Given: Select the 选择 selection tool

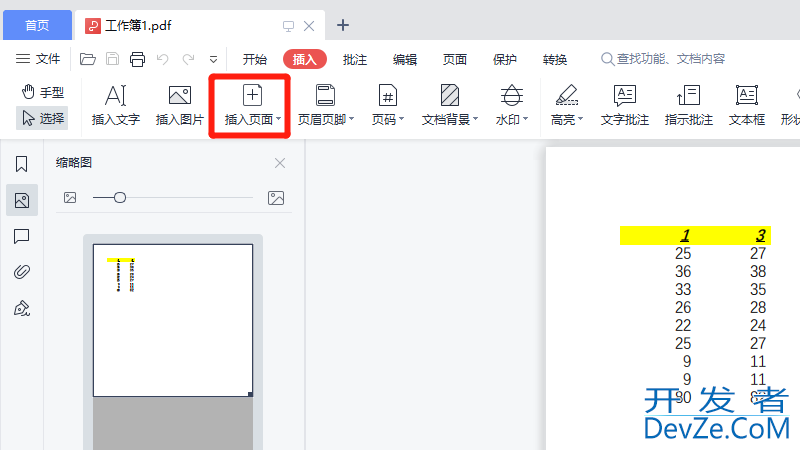Looking at the screenshot, I should pos(43,118).
